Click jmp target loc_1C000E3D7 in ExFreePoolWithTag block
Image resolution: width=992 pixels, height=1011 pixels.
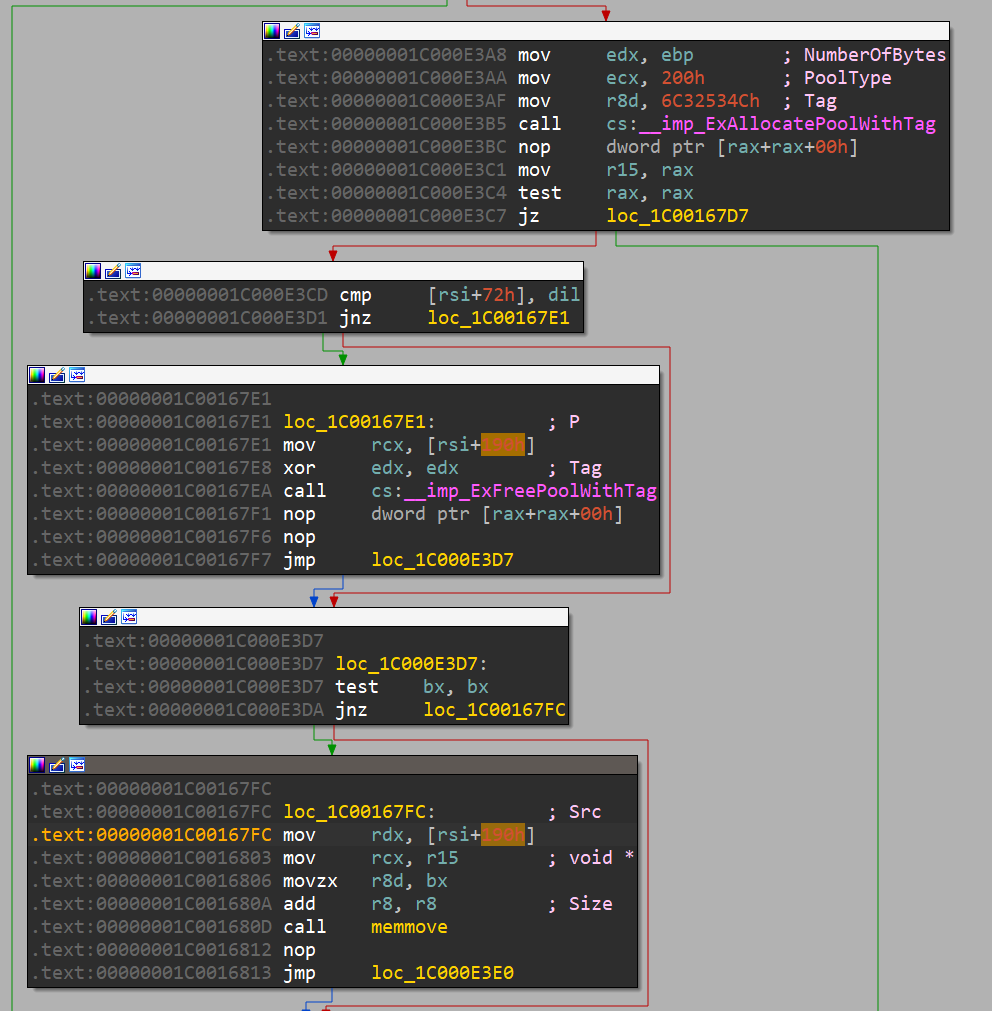(442, 560)
